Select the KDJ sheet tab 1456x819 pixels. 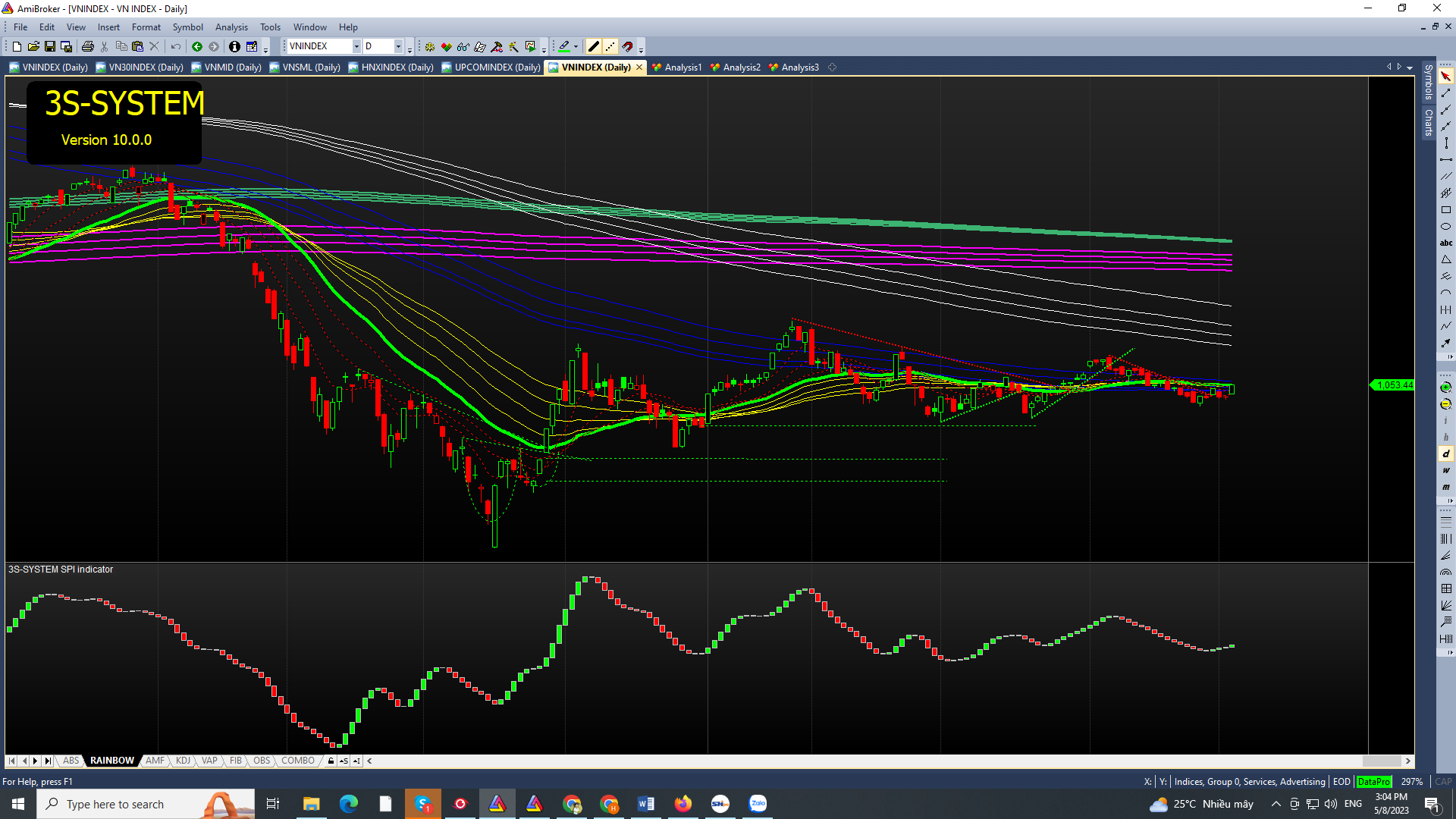coord(183,761)
